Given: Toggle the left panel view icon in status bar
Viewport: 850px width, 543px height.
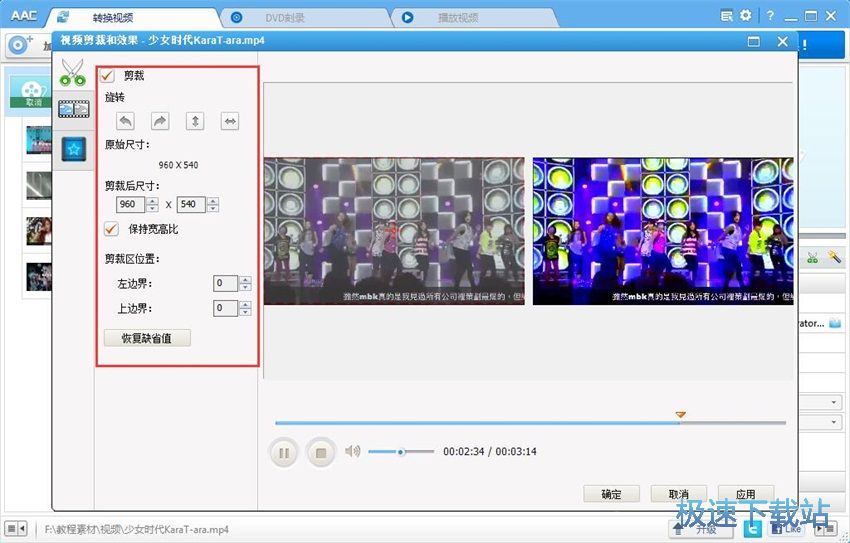Looking at the screenshot, I should pyautogui.click(x=16, y=528).
